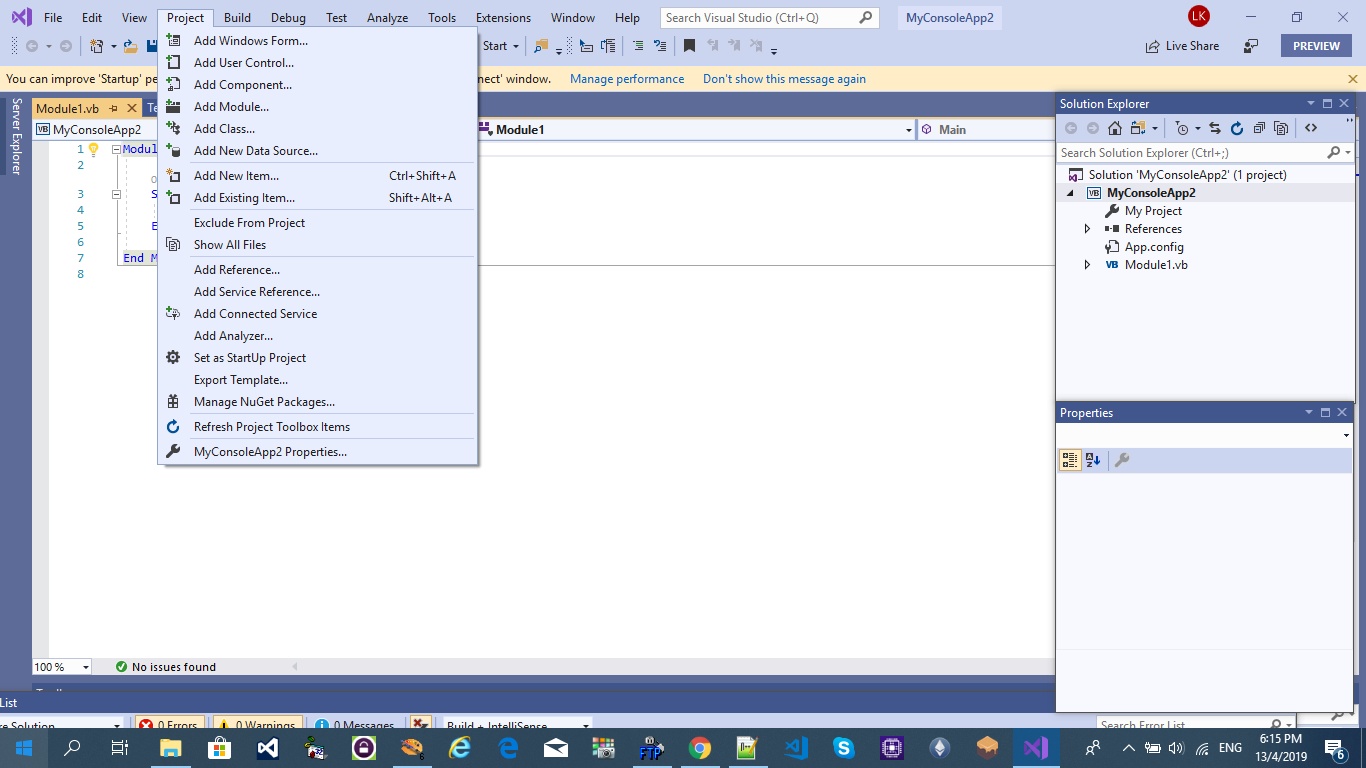Choose Add Module in the menu
The height and width of the screenshot is (768, 1366).
[x=318, y=107]
